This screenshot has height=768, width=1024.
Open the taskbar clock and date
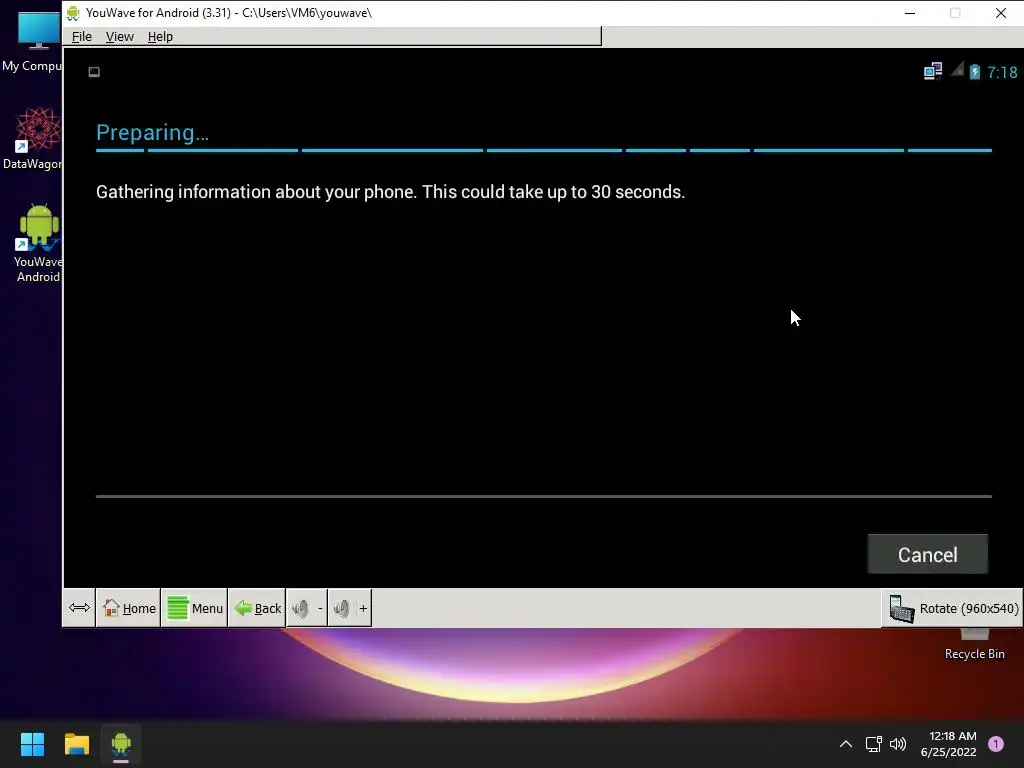pos(948,744)
